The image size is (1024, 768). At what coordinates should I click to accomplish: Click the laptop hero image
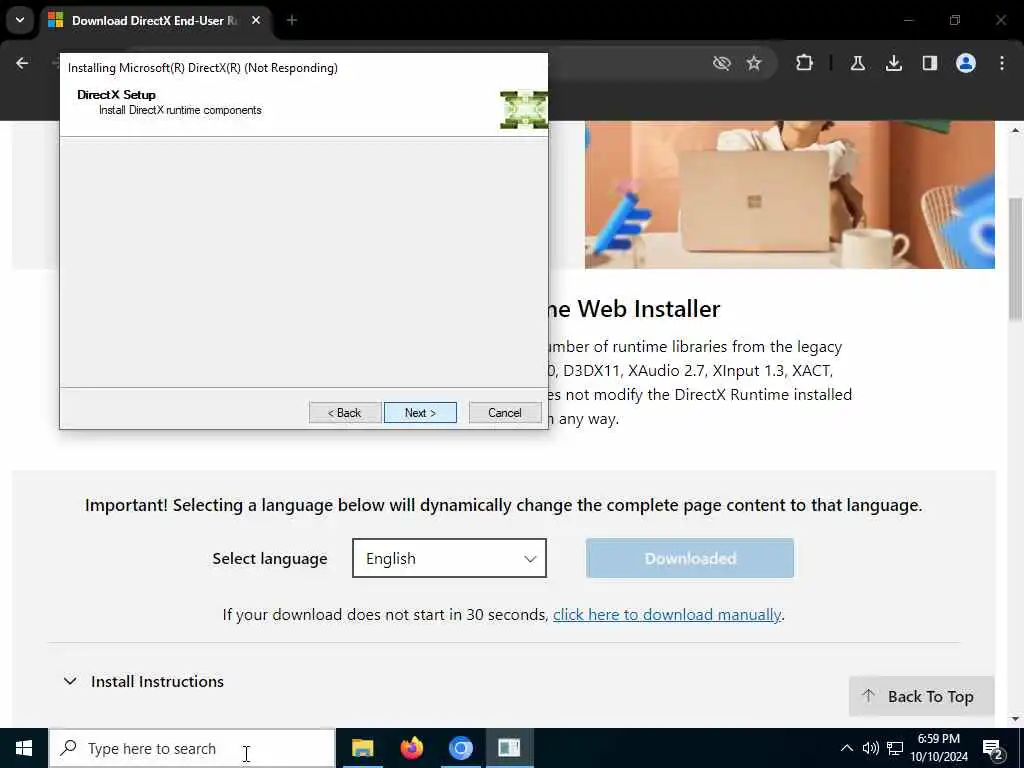click(x=790, y=195)
